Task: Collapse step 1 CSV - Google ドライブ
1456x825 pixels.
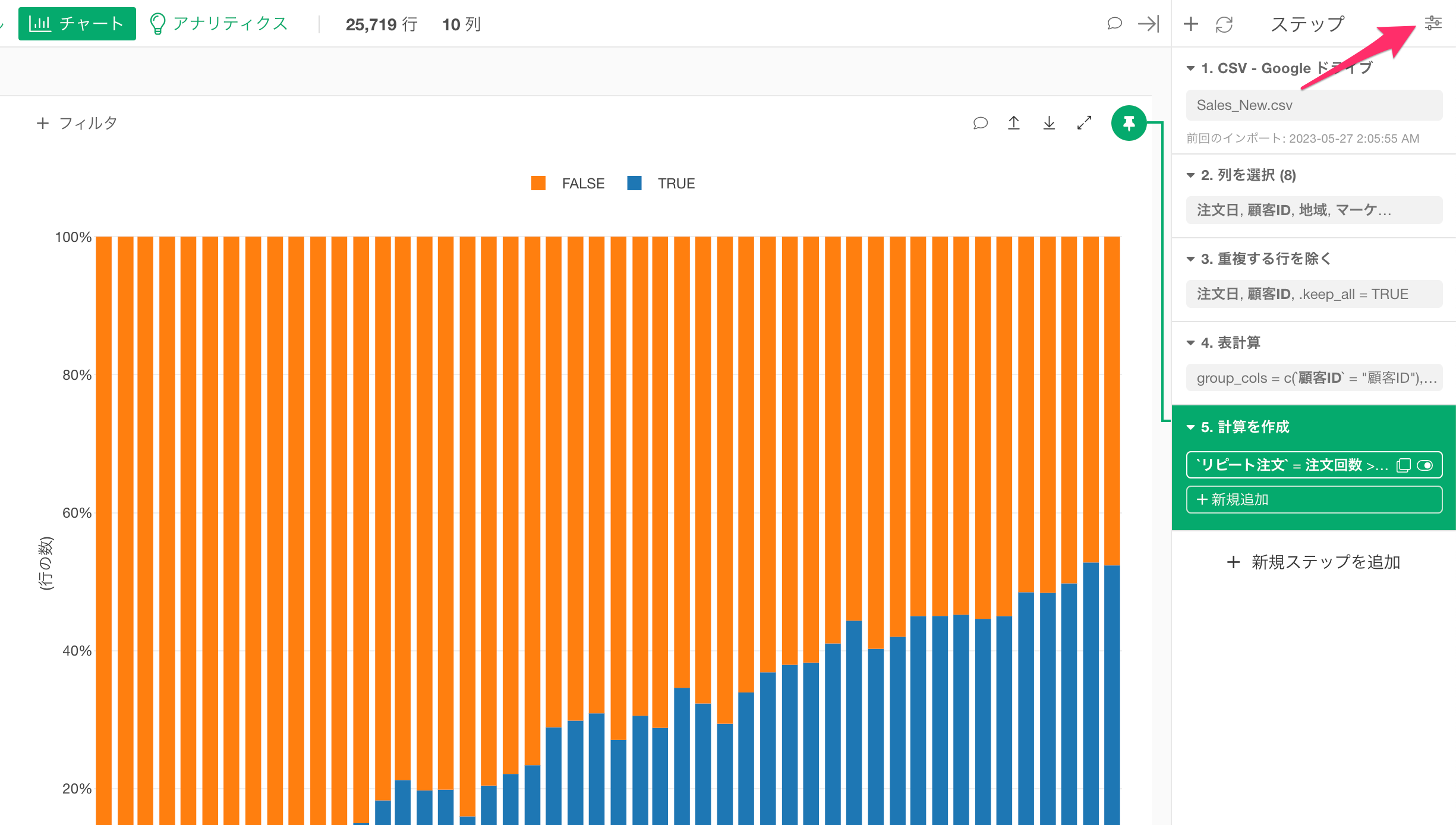Action: [x=1190, y=68]
